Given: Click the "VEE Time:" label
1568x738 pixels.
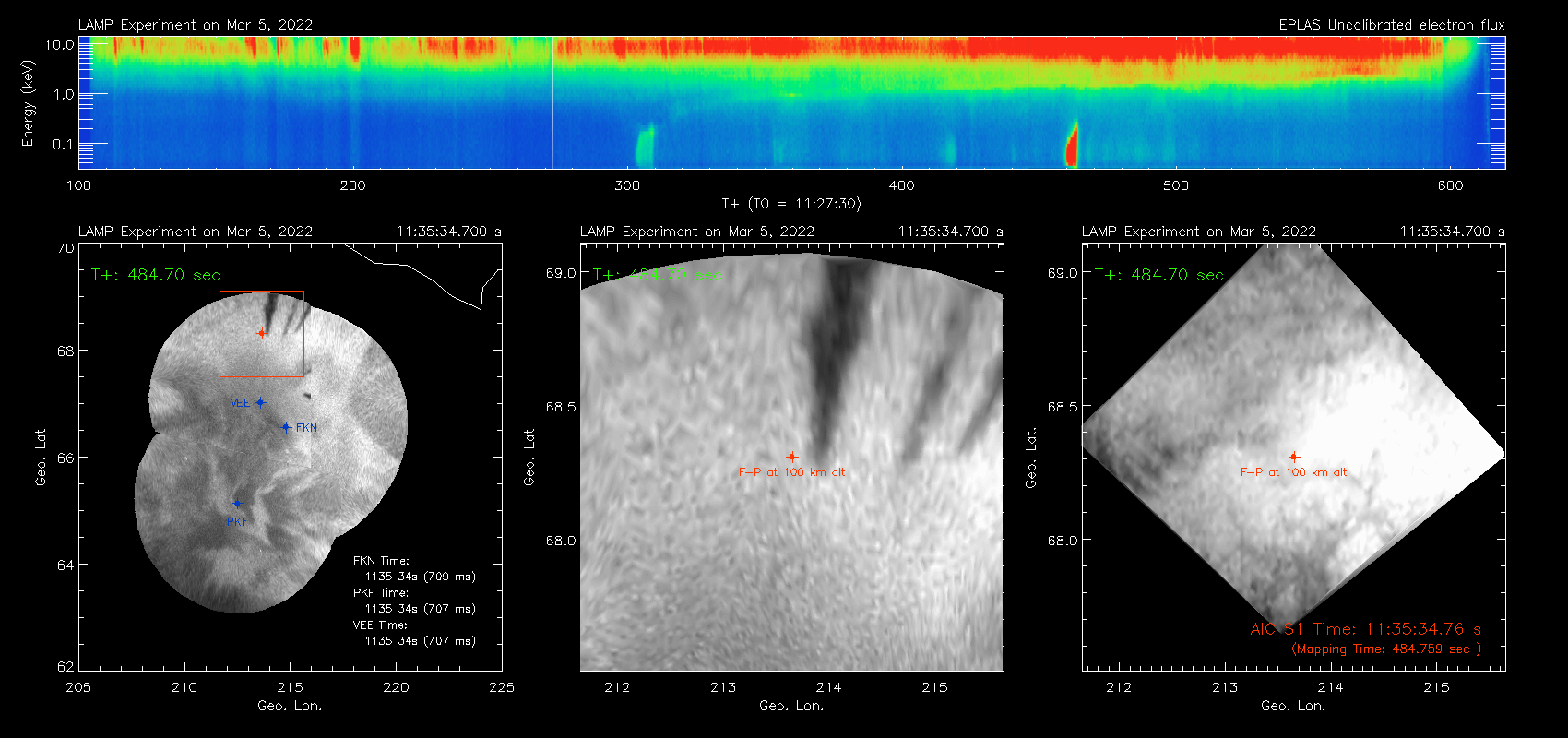Looking at the screenshot, I should pos(381,625).
